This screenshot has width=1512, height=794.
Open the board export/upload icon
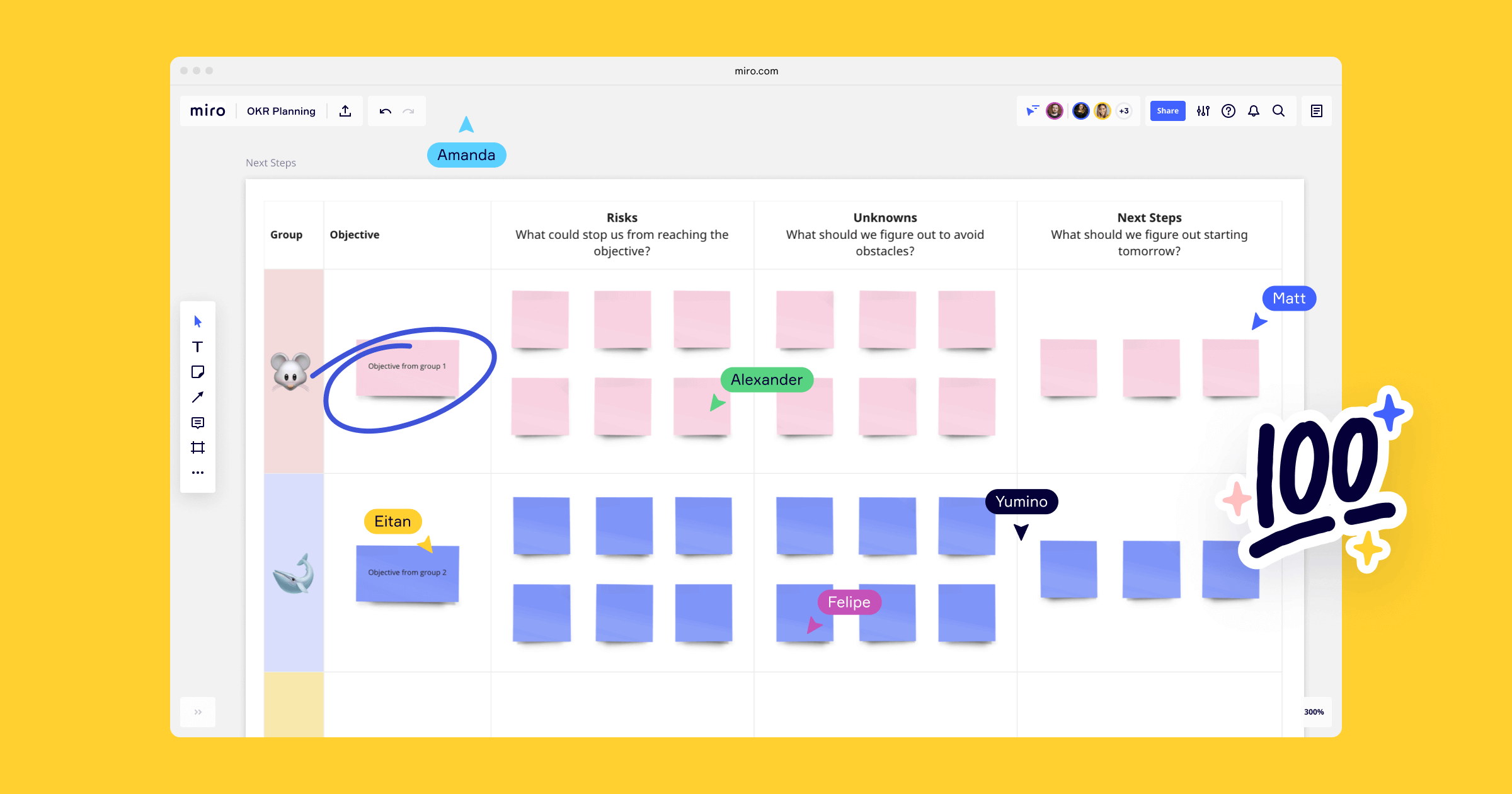(x=345, y=111)
